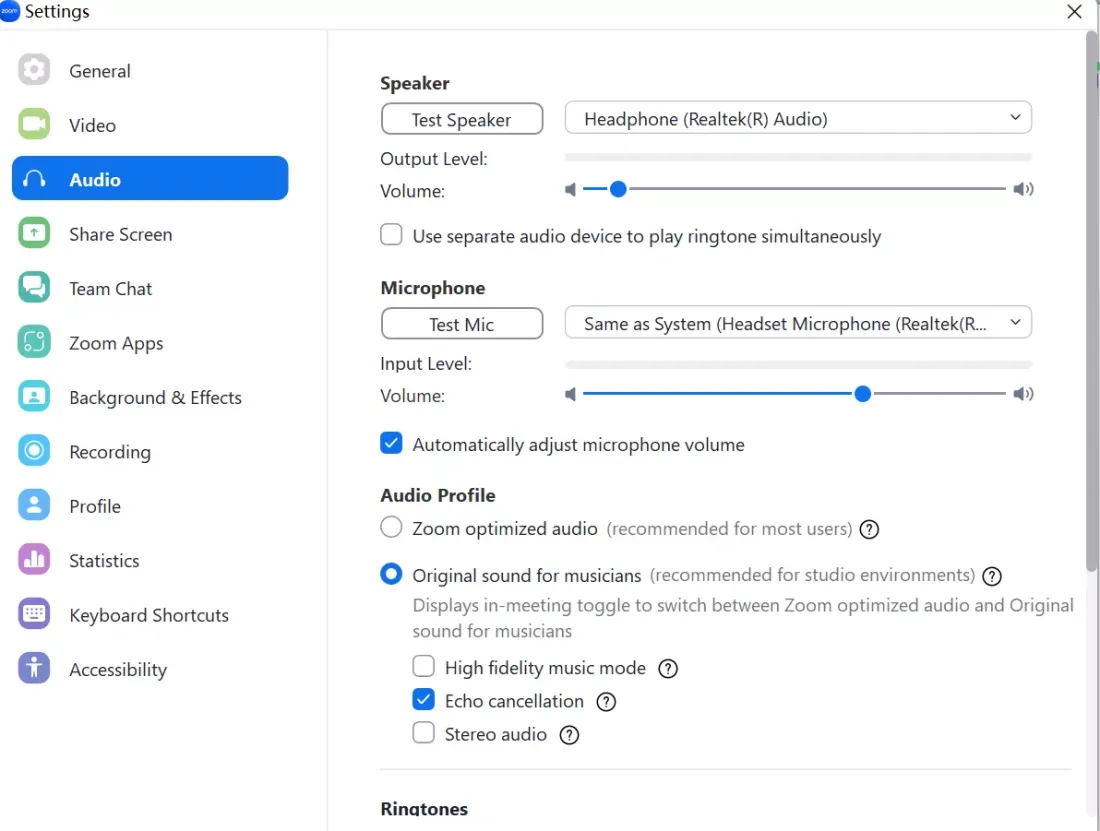
Task: Click the Audio Profile heading
Action: 438,495
